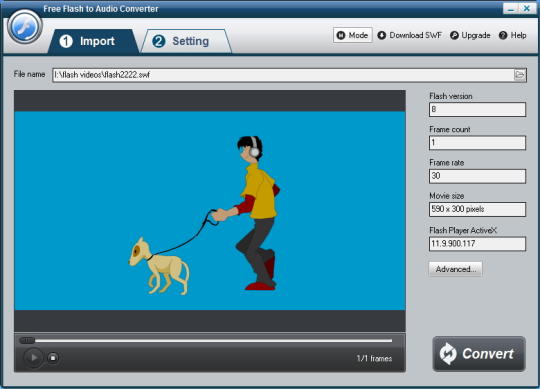
Task: Click the Movie size label
Action: click(447, 196)
